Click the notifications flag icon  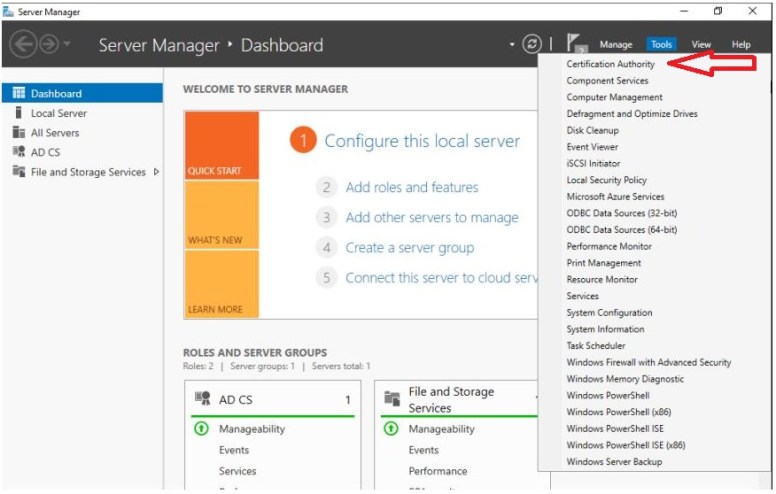coord(577,44)
